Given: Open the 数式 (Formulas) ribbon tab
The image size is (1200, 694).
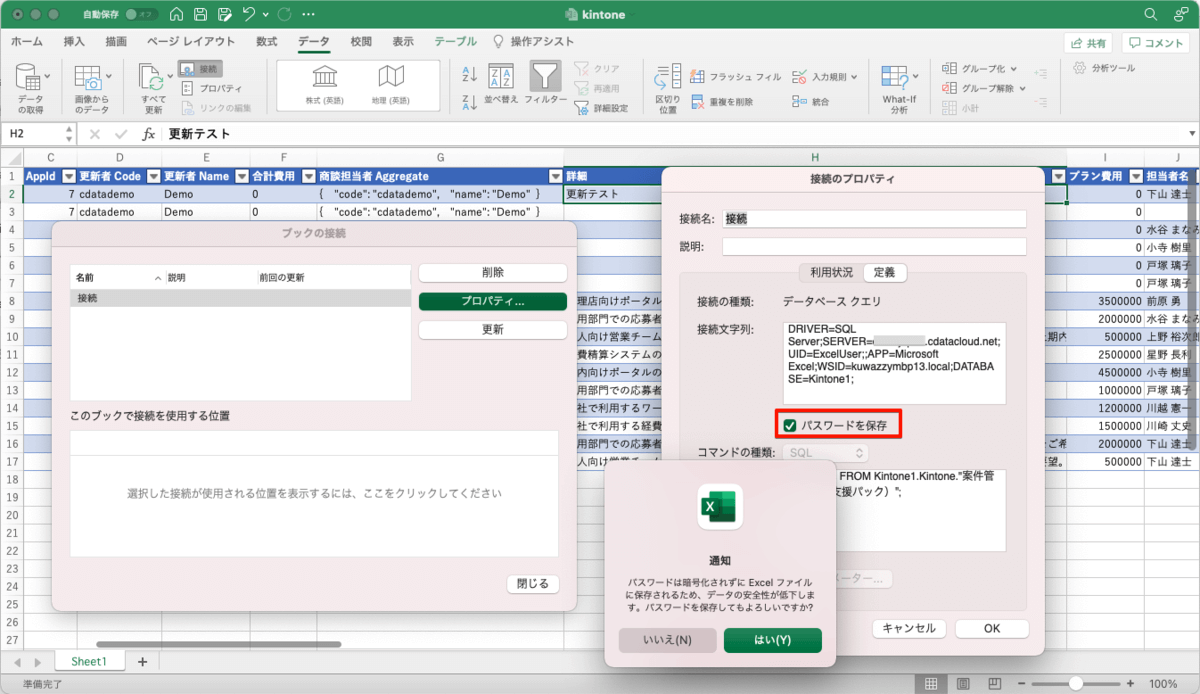Looking at the screenshot, I should click(266, 42).
